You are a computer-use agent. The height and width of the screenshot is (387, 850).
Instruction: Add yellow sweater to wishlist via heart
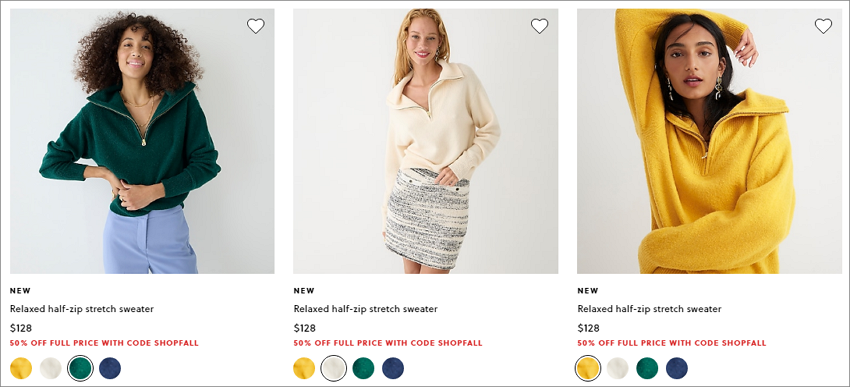(823, 26)
